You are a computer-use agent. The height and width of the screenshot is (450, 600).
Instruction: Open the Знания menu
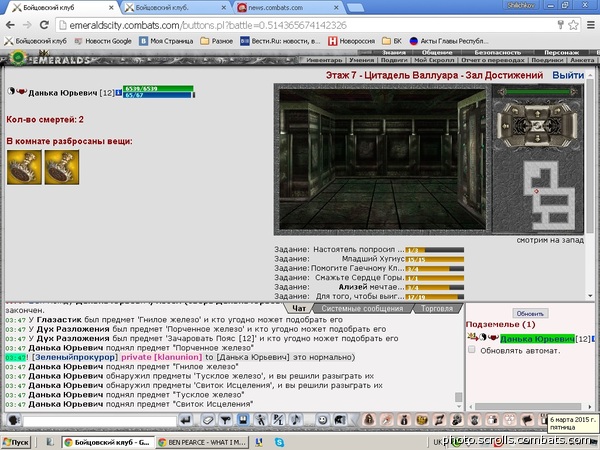click(x=394, y=52)
